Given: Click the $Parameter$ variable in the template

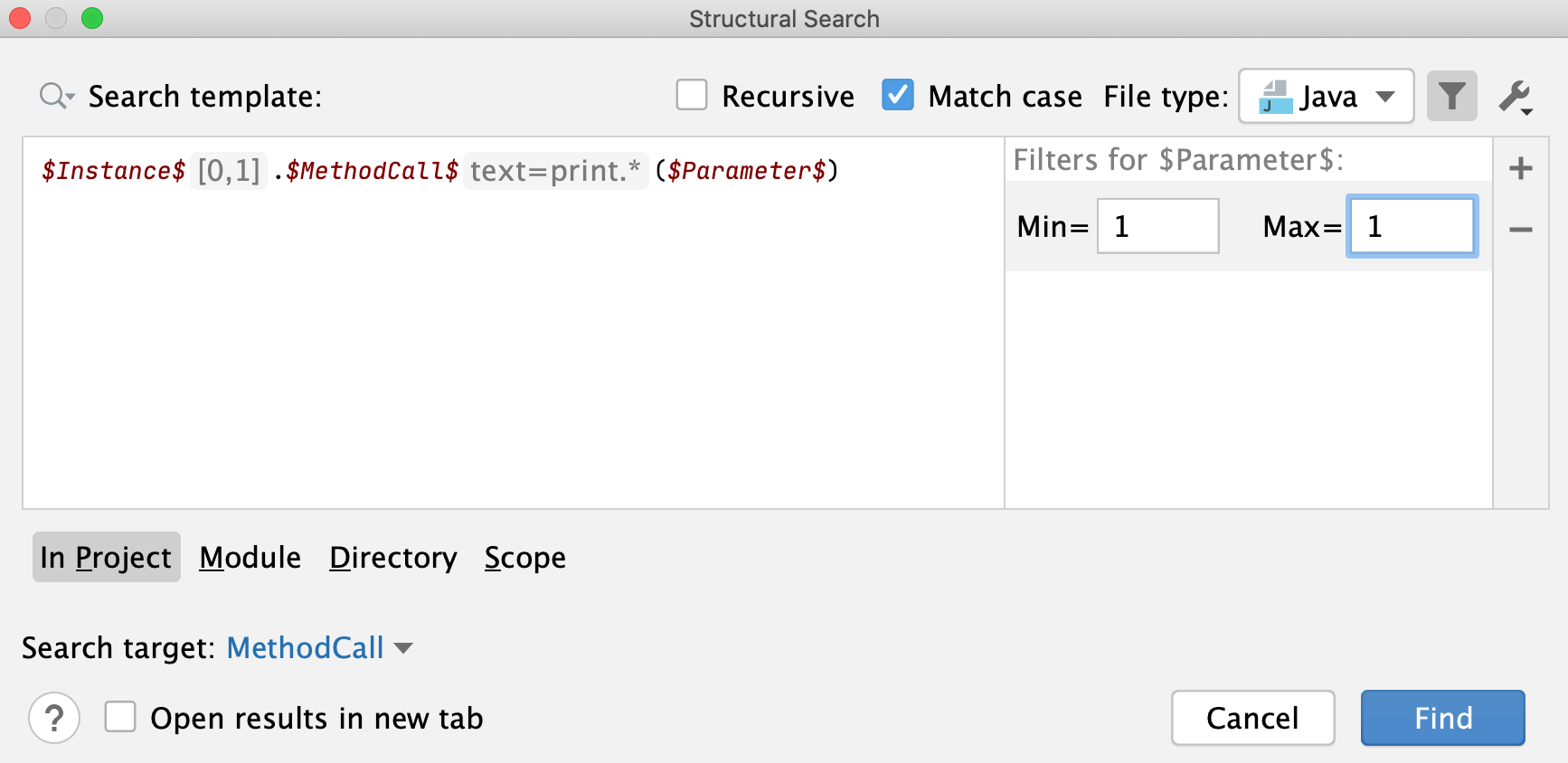Looking at the screenshot, I should [746, 171].
